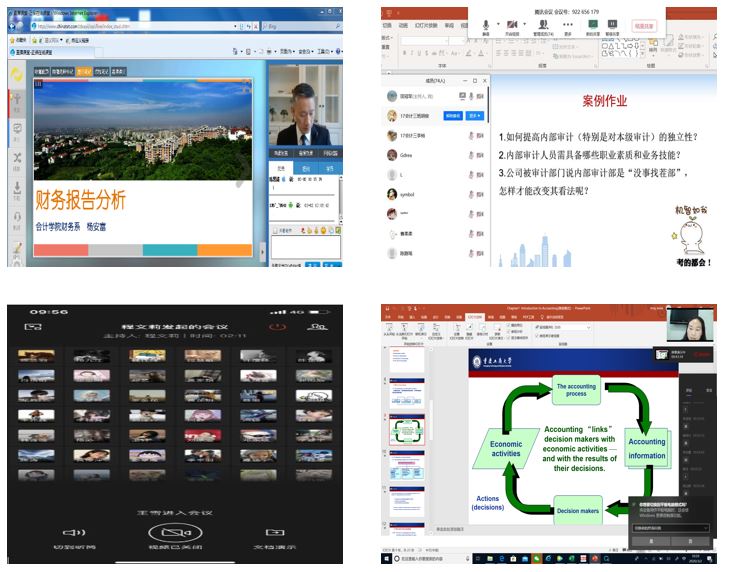Screen dimensions: 729x572
Task: Click the download icon in the classroom sidebar
Action: click(x=18, y=188)
